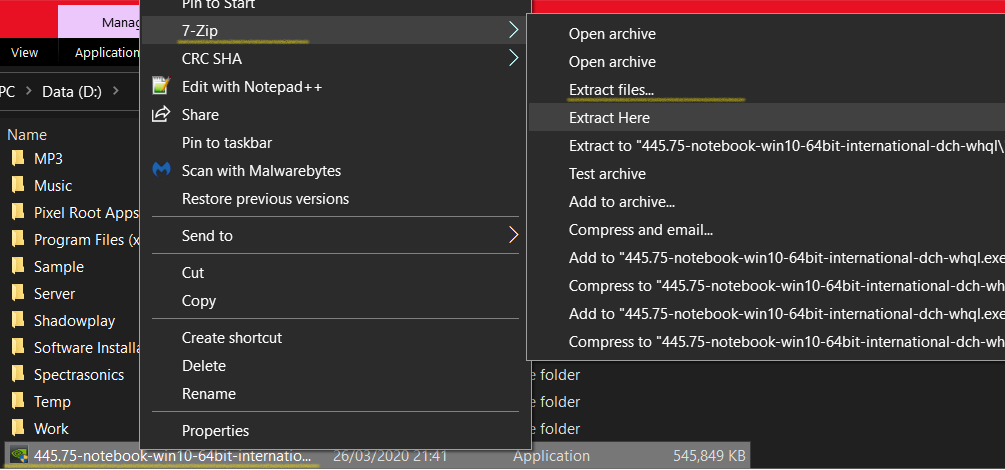Click the 26/03/2020 21:41 date cell
This screenshot has width=1005, height=470.
[x=390, y=456]
